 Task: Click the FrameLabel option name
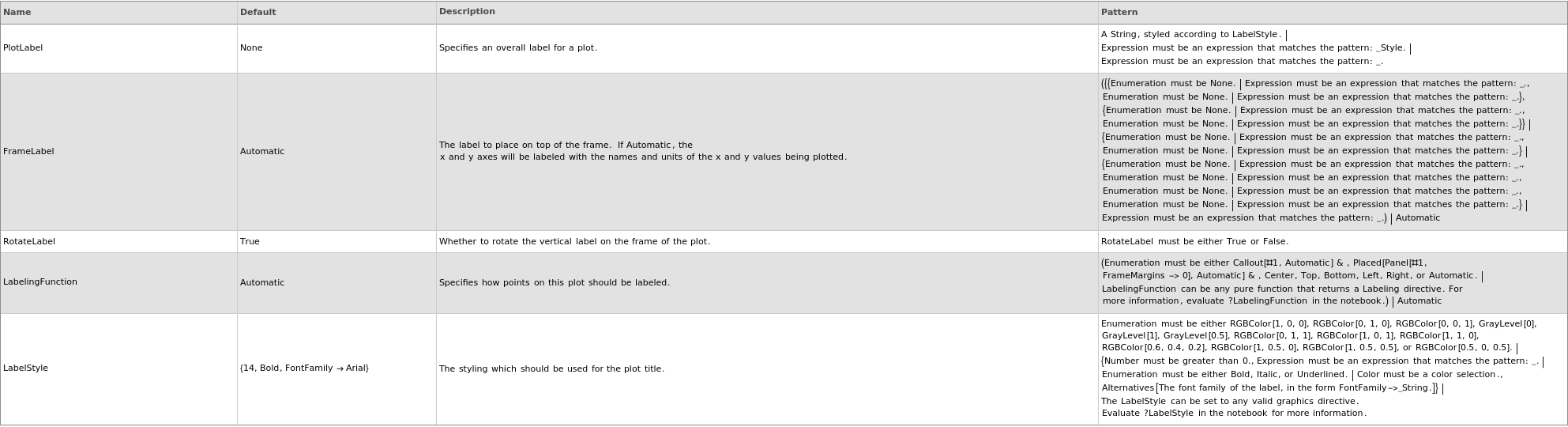pos(28,152)
